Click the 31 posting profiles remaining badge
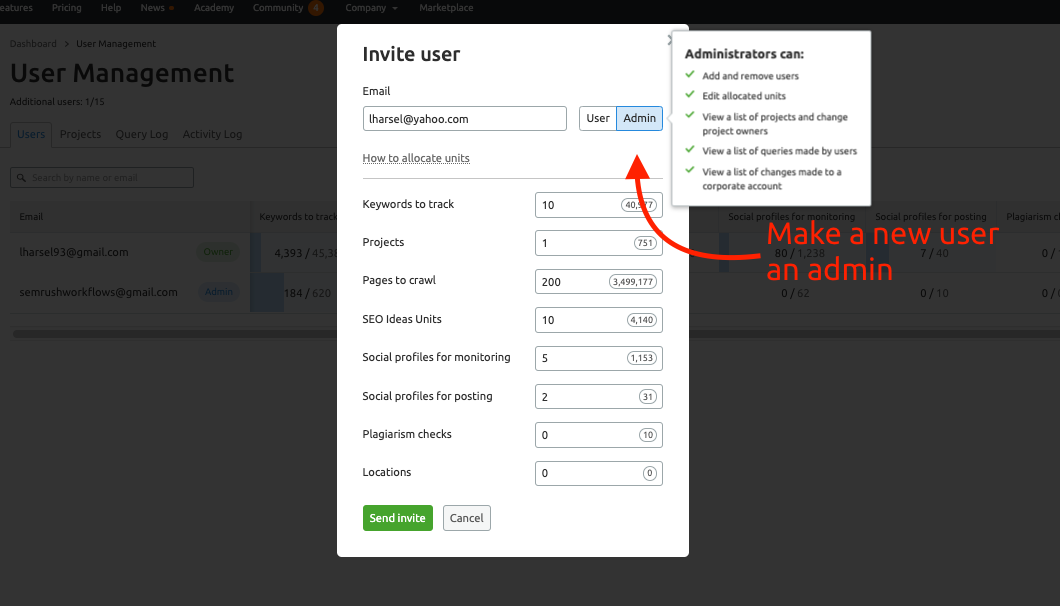The height and width of the screenshot is (606, 1060). (x=648, y=396)
